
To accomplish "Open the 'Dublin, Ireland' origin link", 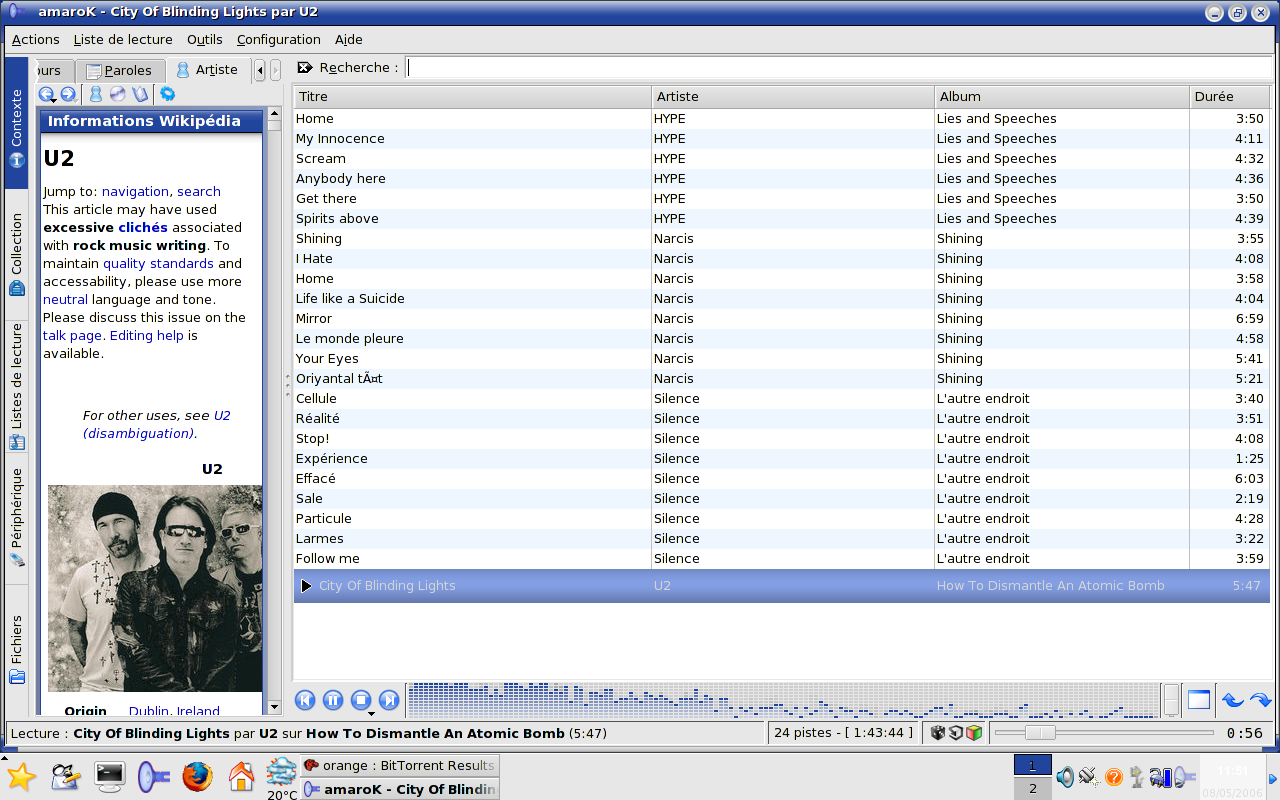I will pos(174,711).
